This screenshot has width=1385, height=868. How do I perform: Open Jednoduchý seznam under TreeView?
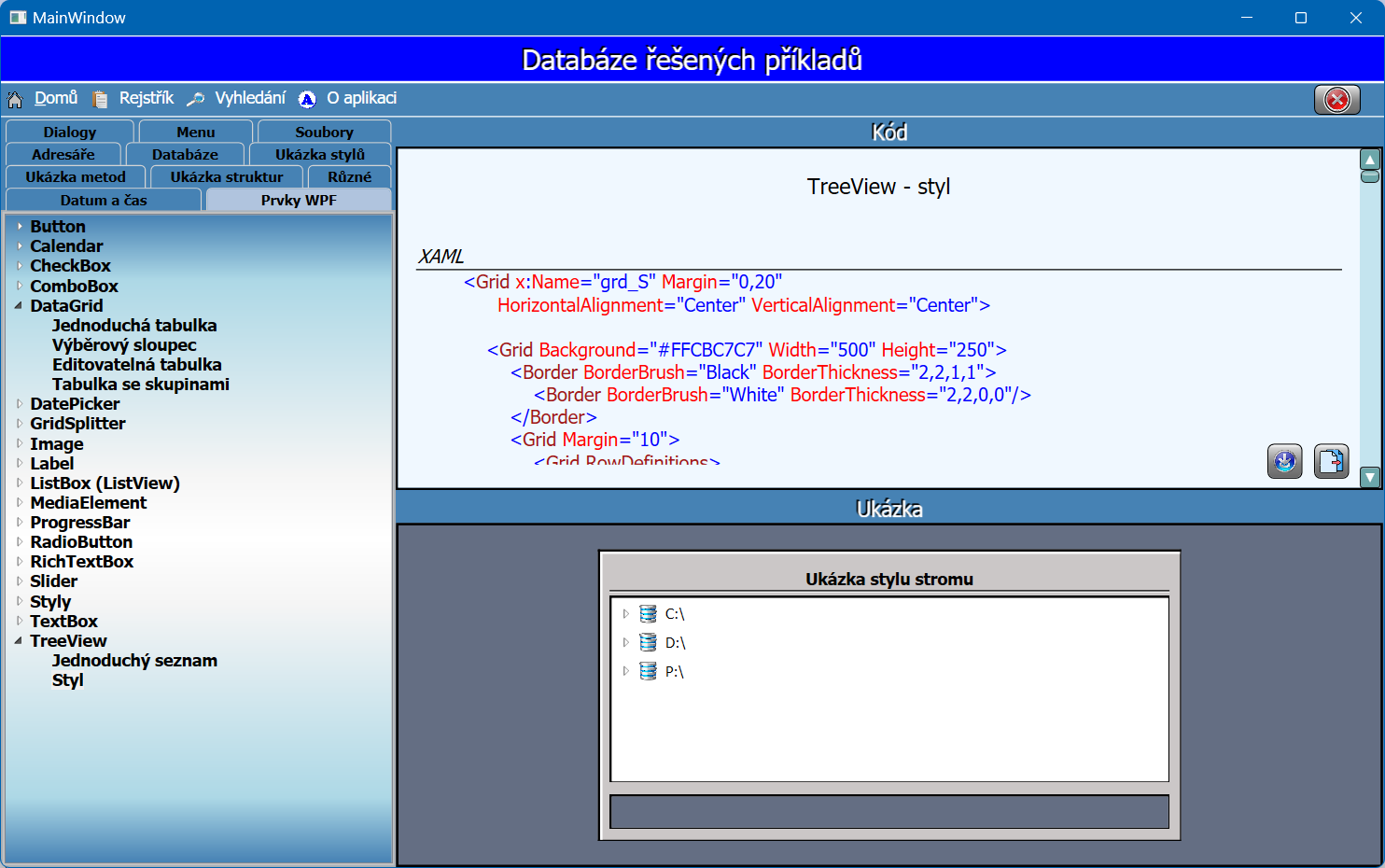click(x=134, y=660)
